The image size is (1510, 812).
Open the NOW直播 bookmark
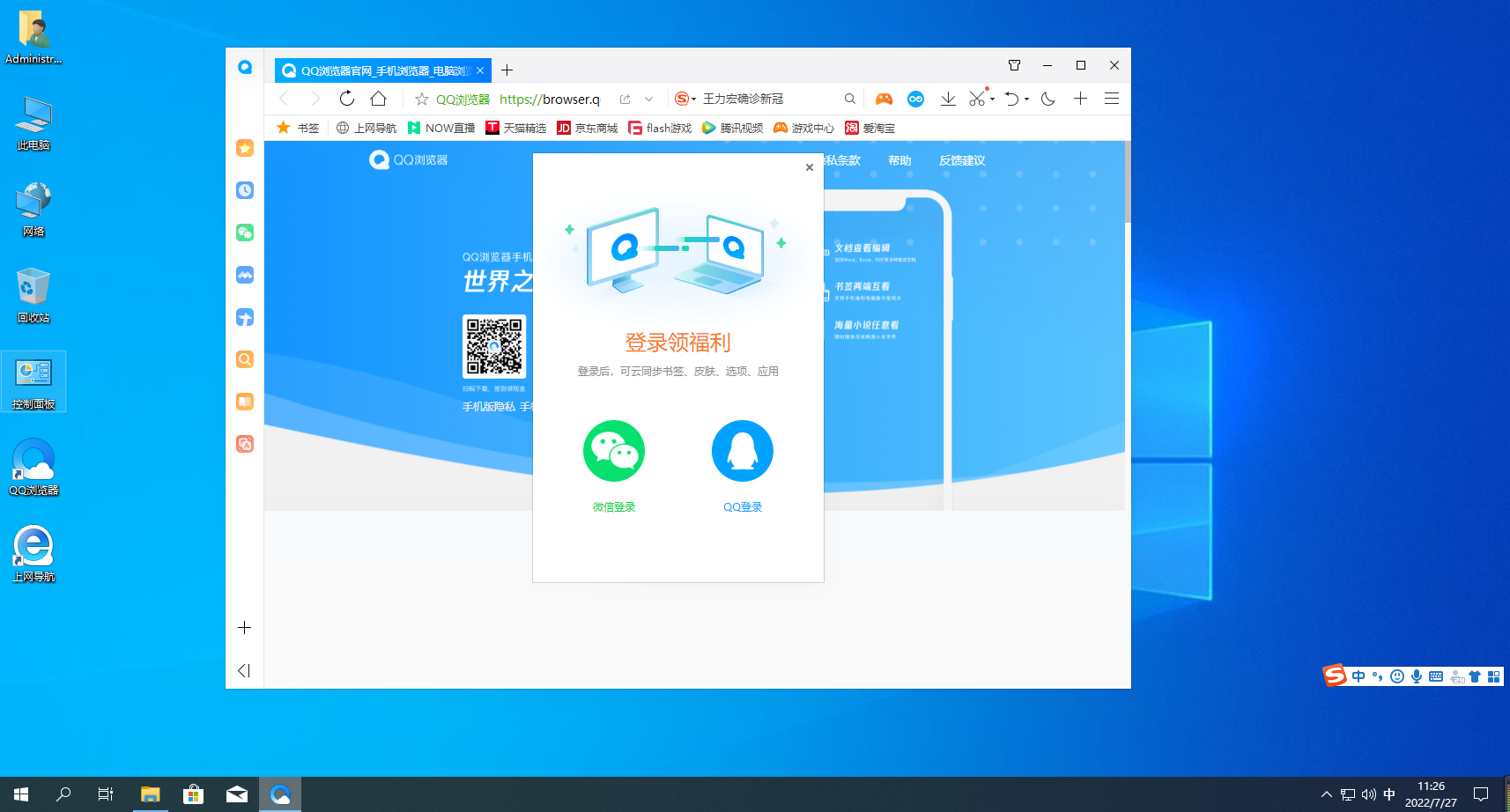440,128
